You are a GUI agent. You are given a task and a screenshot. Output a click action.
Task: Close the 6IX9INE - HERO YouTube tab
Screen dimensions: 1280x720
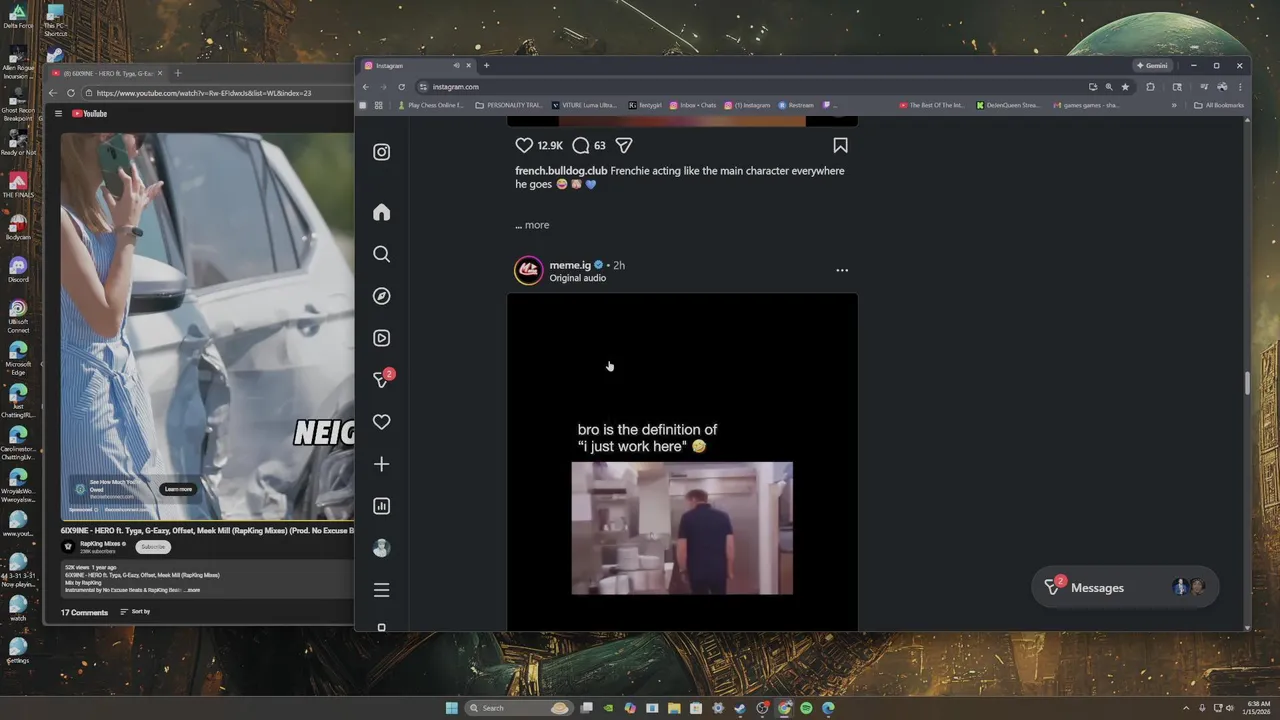(159, 73)
